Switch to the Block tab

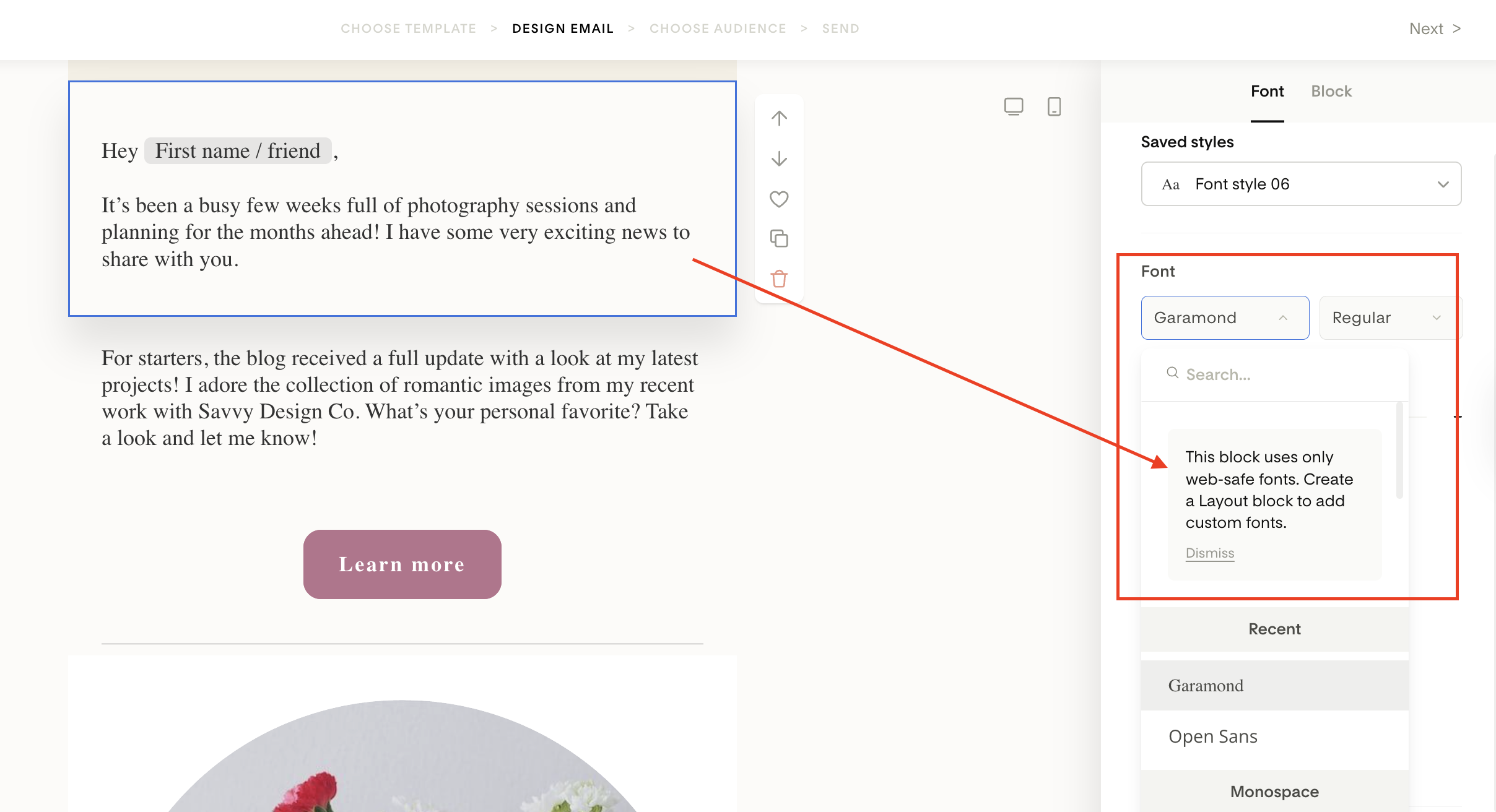pyautogui.click(x=1331, y=91)
